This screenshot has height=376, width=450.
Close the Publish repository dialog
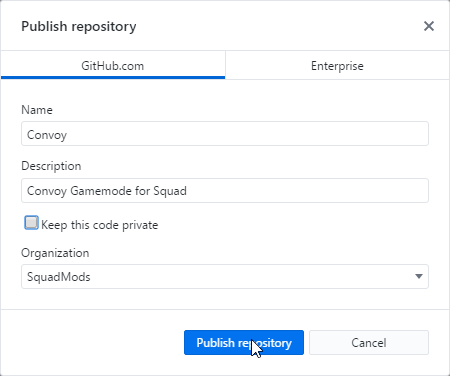(429, 26)
